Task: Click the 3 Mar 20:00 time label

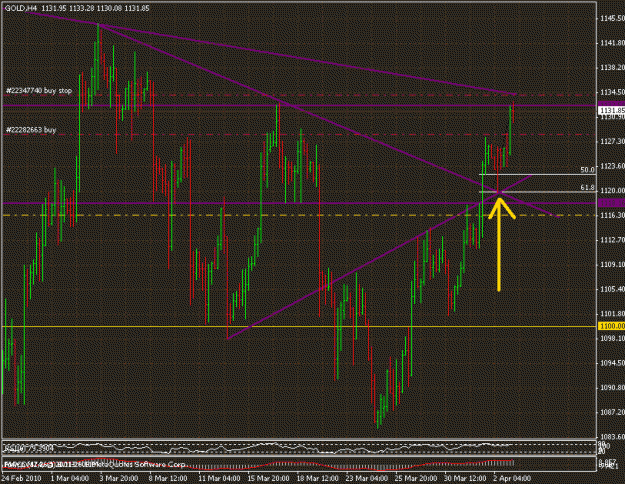Action: (119, 478)
